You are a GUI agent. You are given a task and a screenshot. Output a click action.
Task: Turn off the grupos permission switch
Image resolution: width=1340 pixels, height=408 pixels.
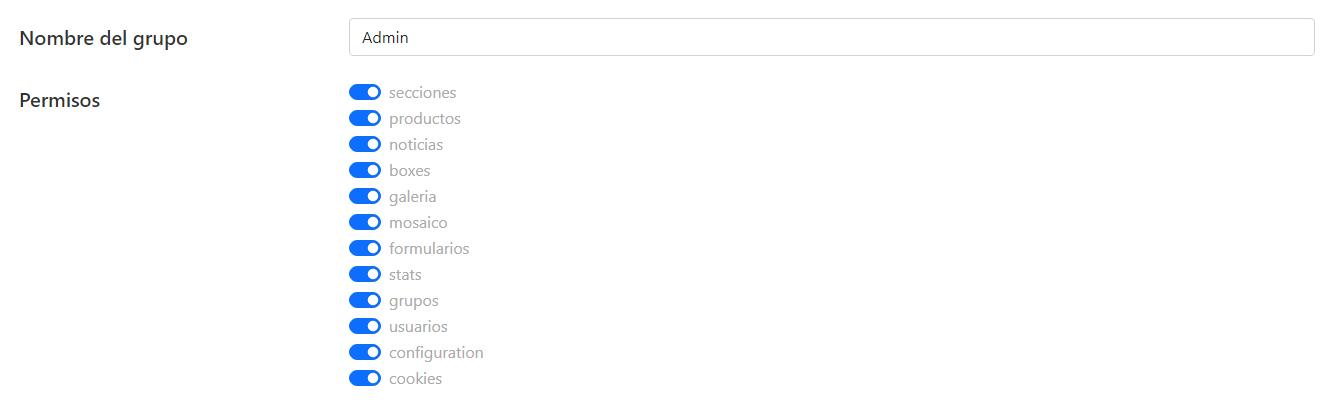[x=365, y=300]
